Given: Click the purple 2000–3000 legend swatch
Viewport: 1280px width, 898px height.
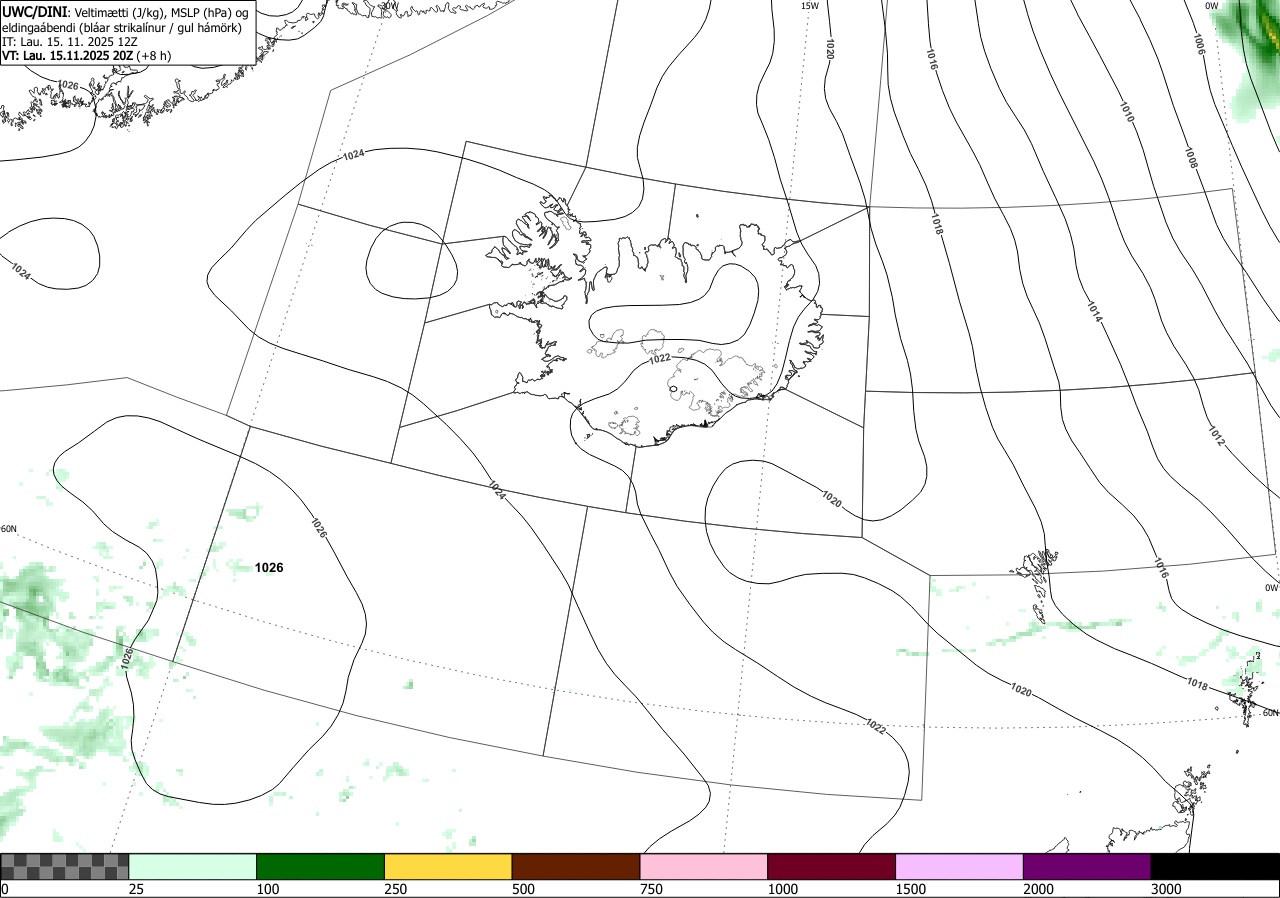Looking at the screenshot, I should (x=1088, y=866).
